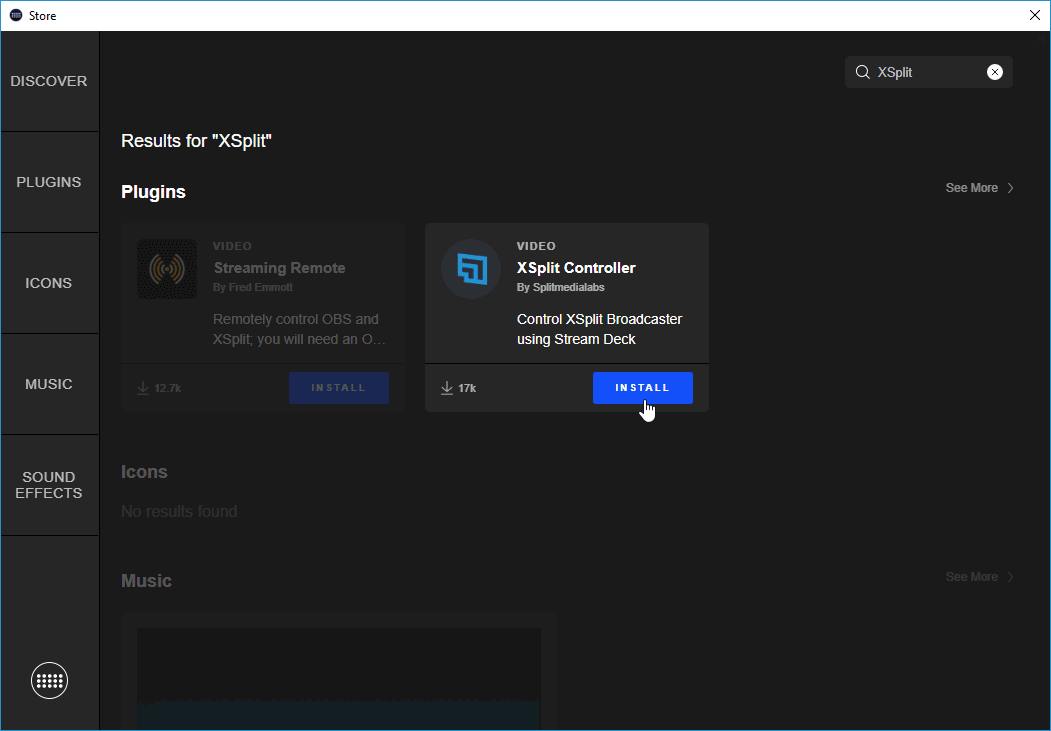Viewport: 1051px width, 731px height.
Task: Go to the Icons sidebar section
Action: [x=49, y=283]
